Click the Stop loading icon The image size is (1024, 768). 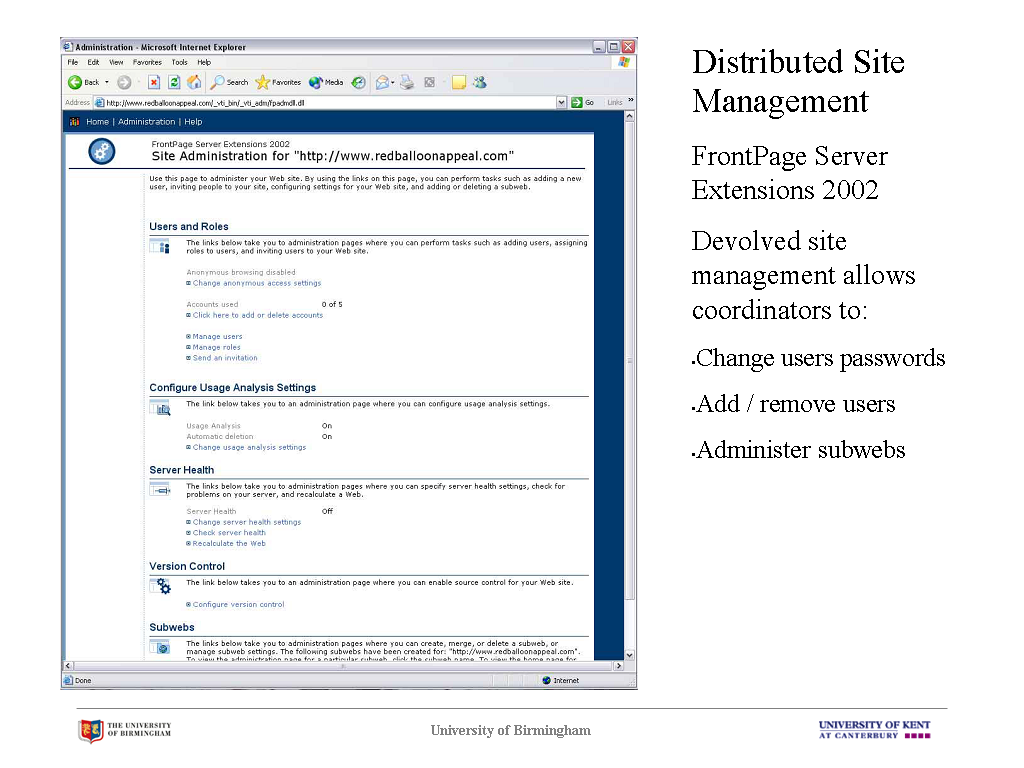coord(154,82)
